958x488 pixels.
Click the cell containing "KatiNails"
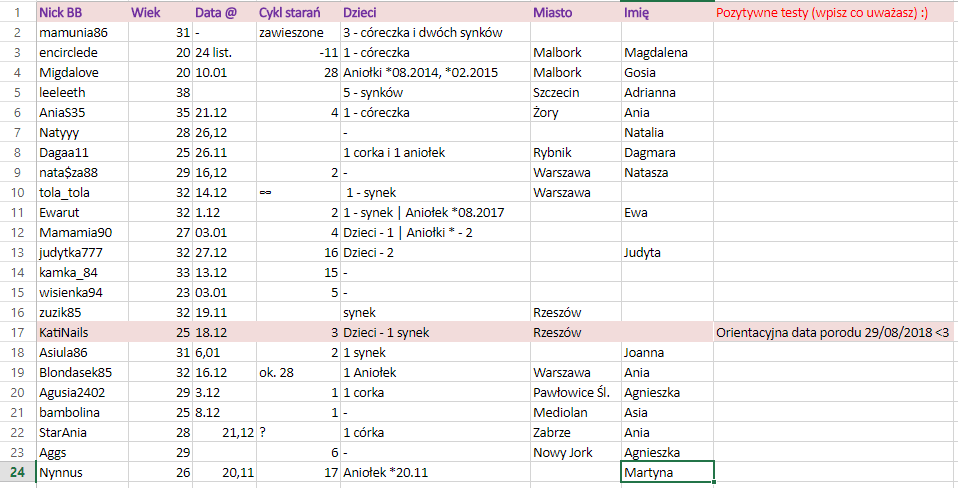click(80, 331)
